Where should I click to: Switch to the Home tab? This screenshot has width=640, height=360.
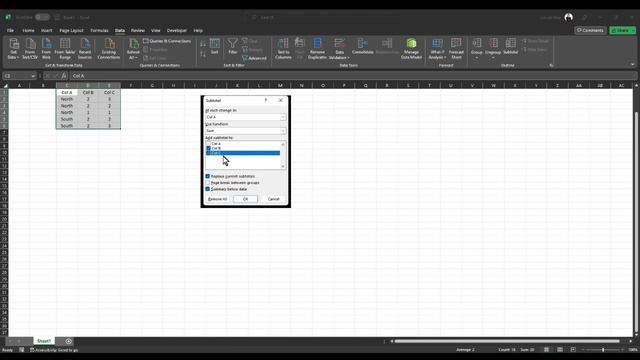click(x=28, y=31)
